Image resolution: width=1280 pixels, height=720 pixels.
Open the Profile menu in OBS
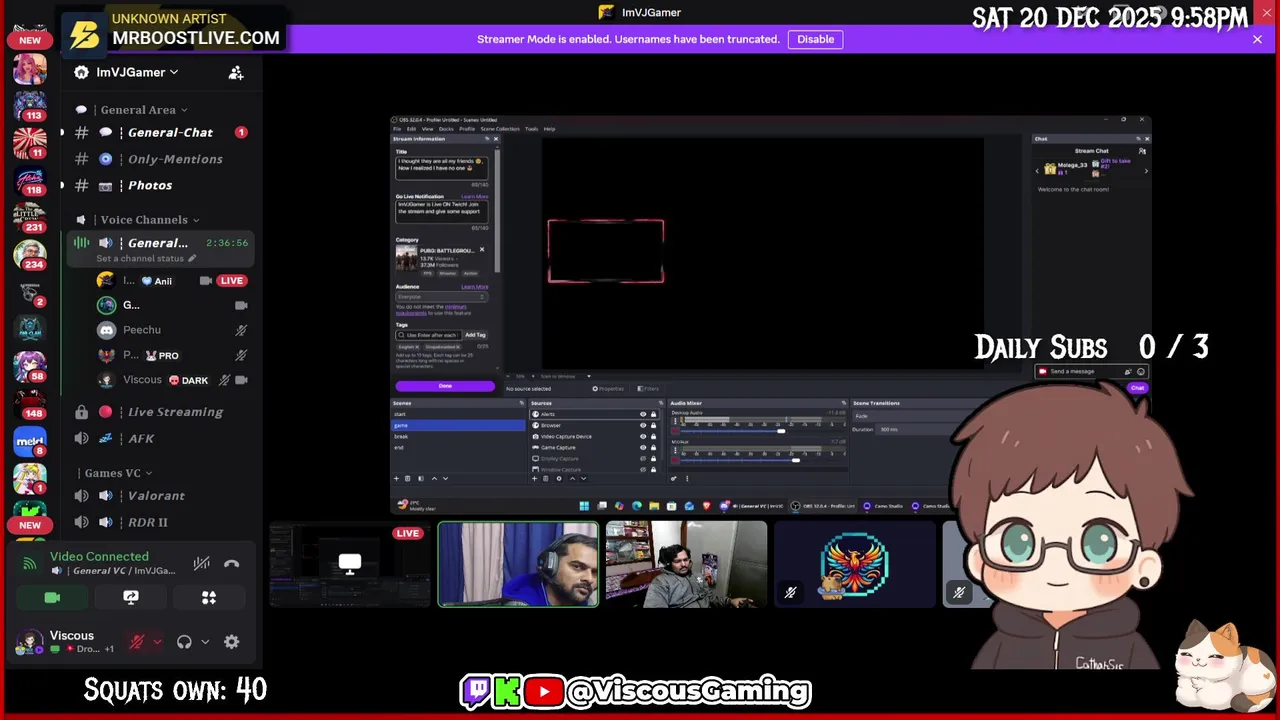pyautogui.click(x=467, y=129)
